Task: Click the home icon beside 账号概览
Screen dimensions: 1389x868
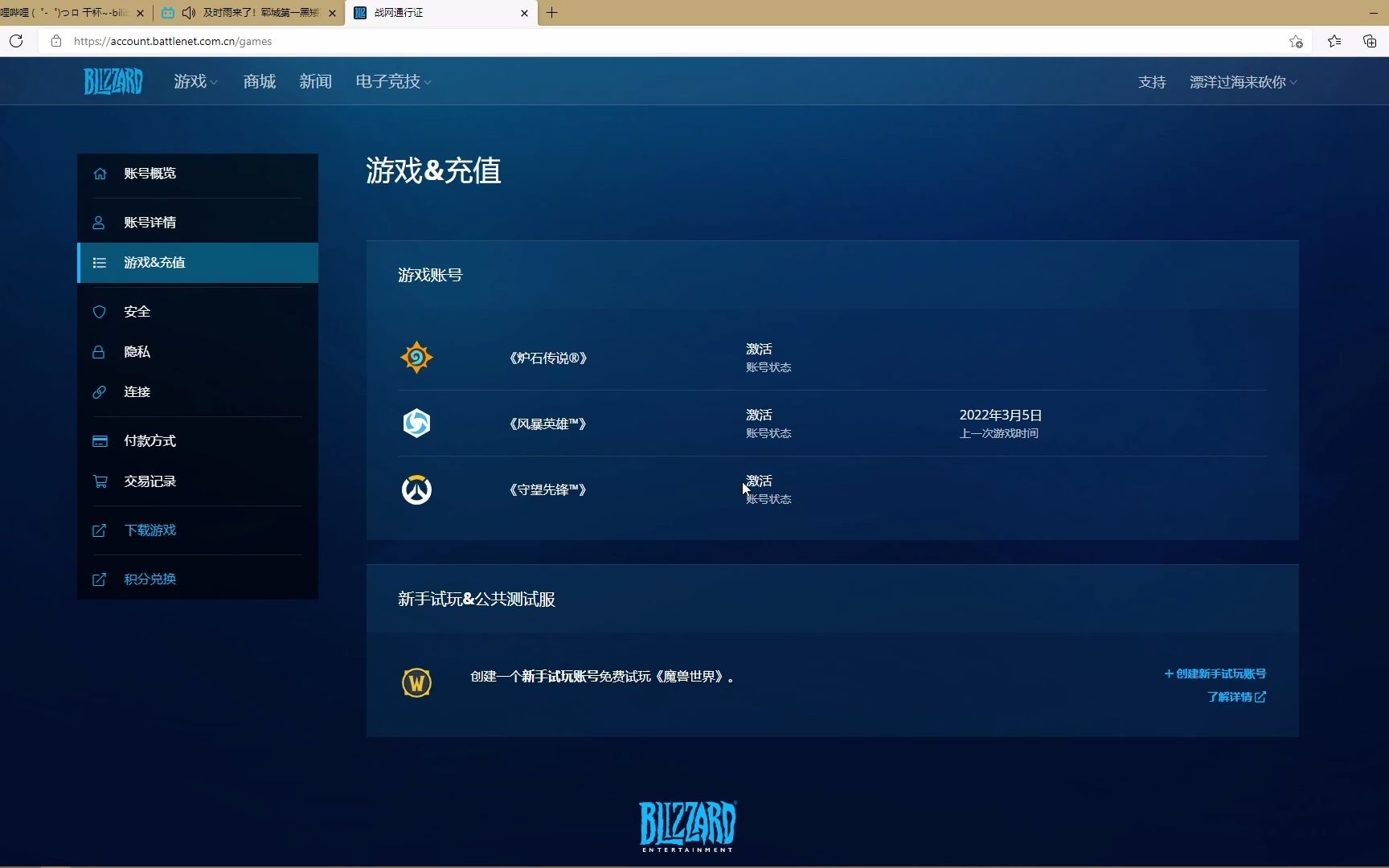Action: tap(100, 174)
